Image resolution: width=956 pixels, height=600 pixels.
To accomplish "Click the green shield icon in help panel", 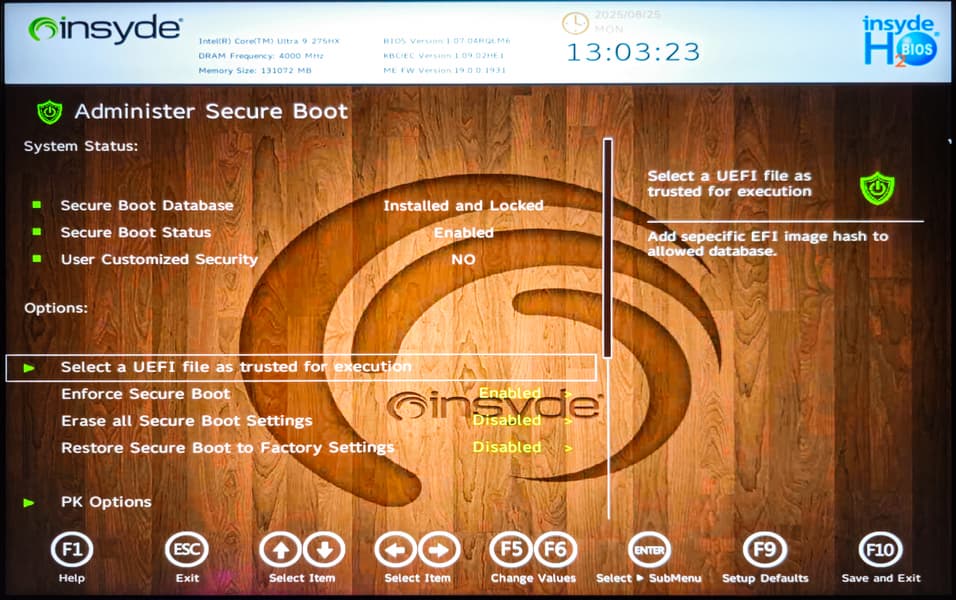I will (877, 188).
